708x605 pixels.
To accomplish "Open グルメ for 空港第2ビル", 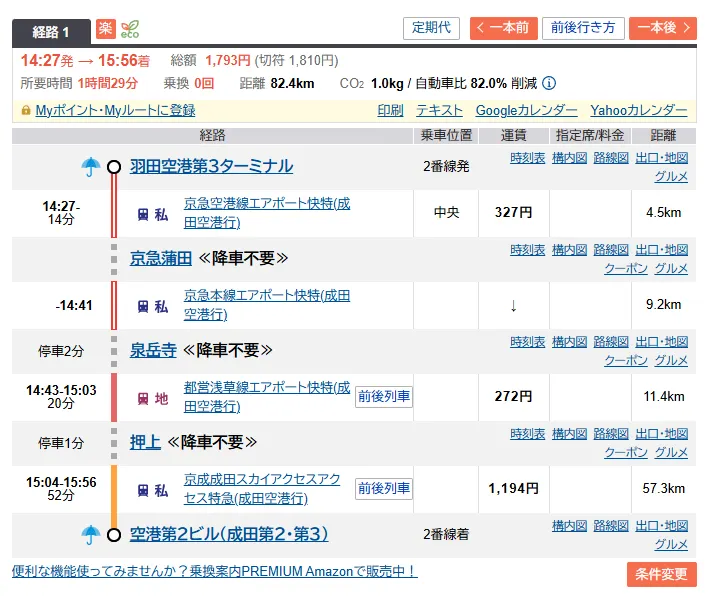I will pos(671,544).
